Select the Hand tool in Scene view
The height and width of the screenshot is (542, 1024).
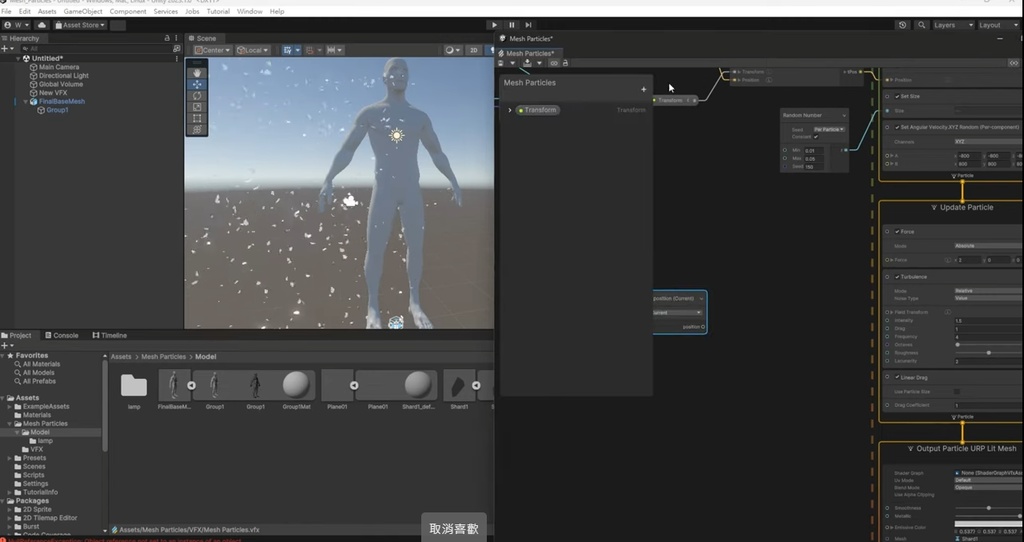click(x=197, y=73)
